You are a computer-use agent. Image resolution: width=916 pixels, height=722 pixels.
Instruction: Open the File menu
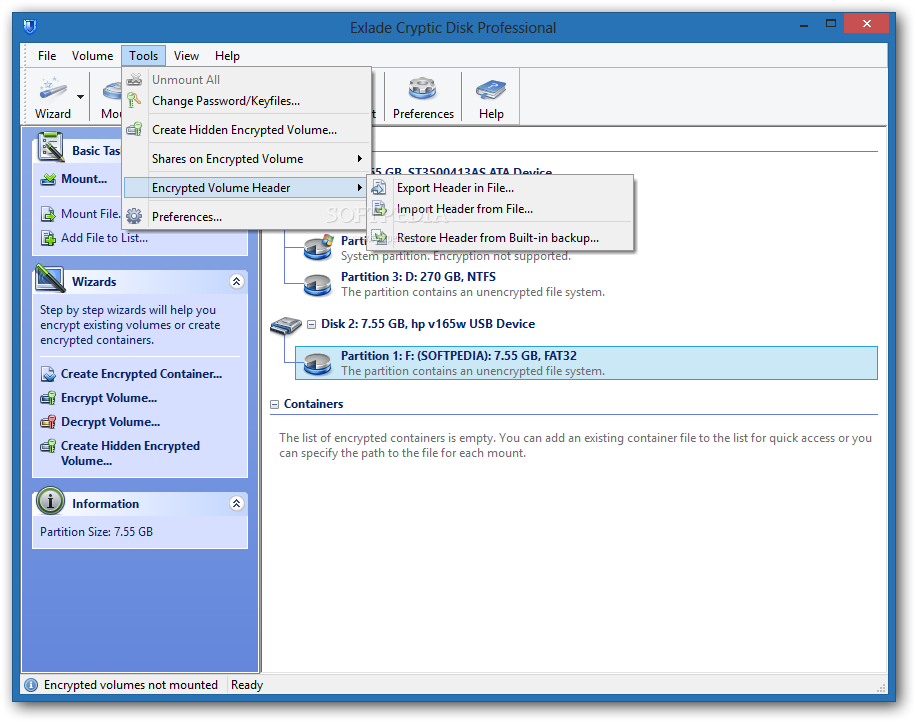(x=47, y=55)
